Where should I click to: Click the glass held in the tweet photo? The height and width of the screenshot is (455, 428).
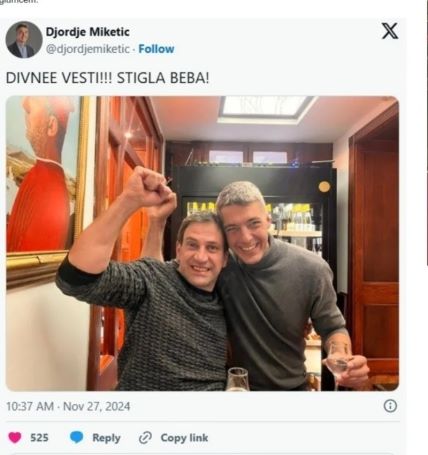point(337,363)
